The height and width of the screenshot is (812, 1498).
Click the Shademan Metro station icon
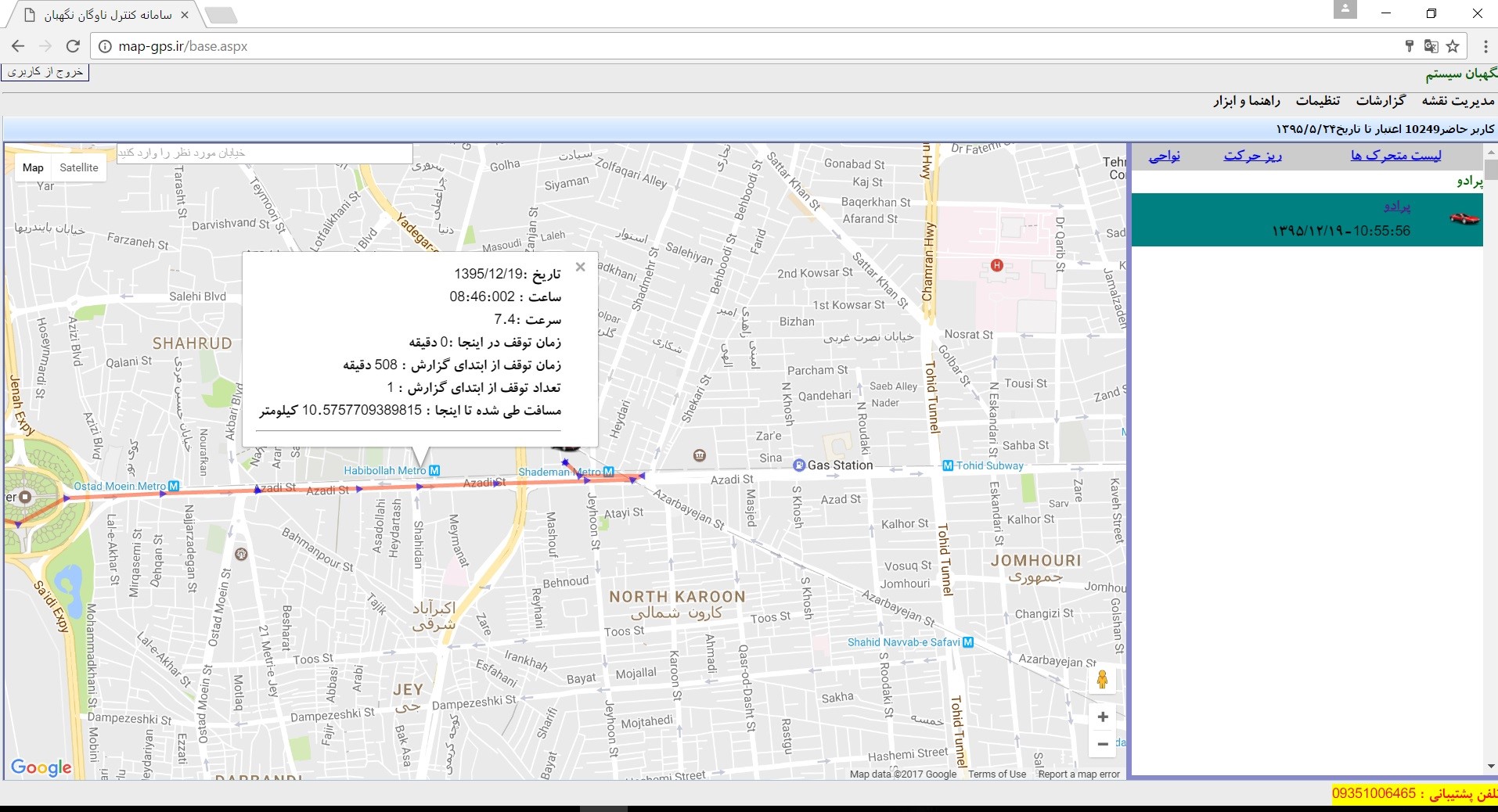pyautogui.click(x=608, y=472)
